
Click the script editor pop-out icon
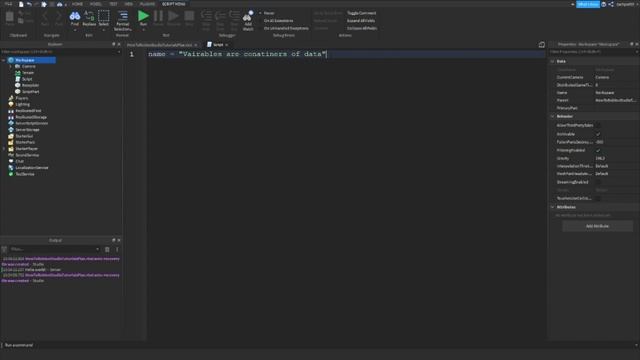[542, 44]
